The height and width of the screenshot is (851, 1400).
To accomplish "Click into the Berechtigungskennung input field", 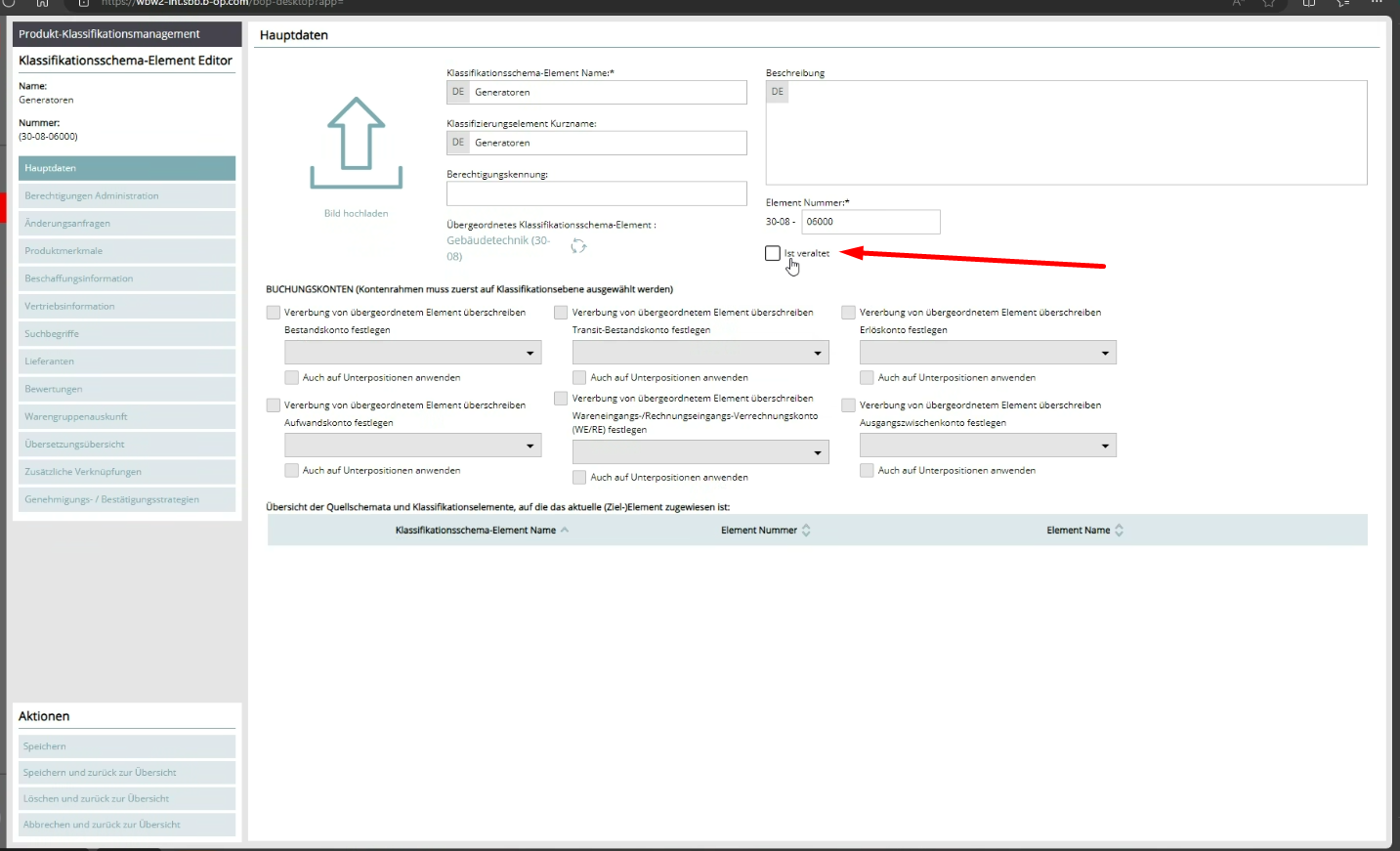I will pyautogui.click(x=596, y=193).
